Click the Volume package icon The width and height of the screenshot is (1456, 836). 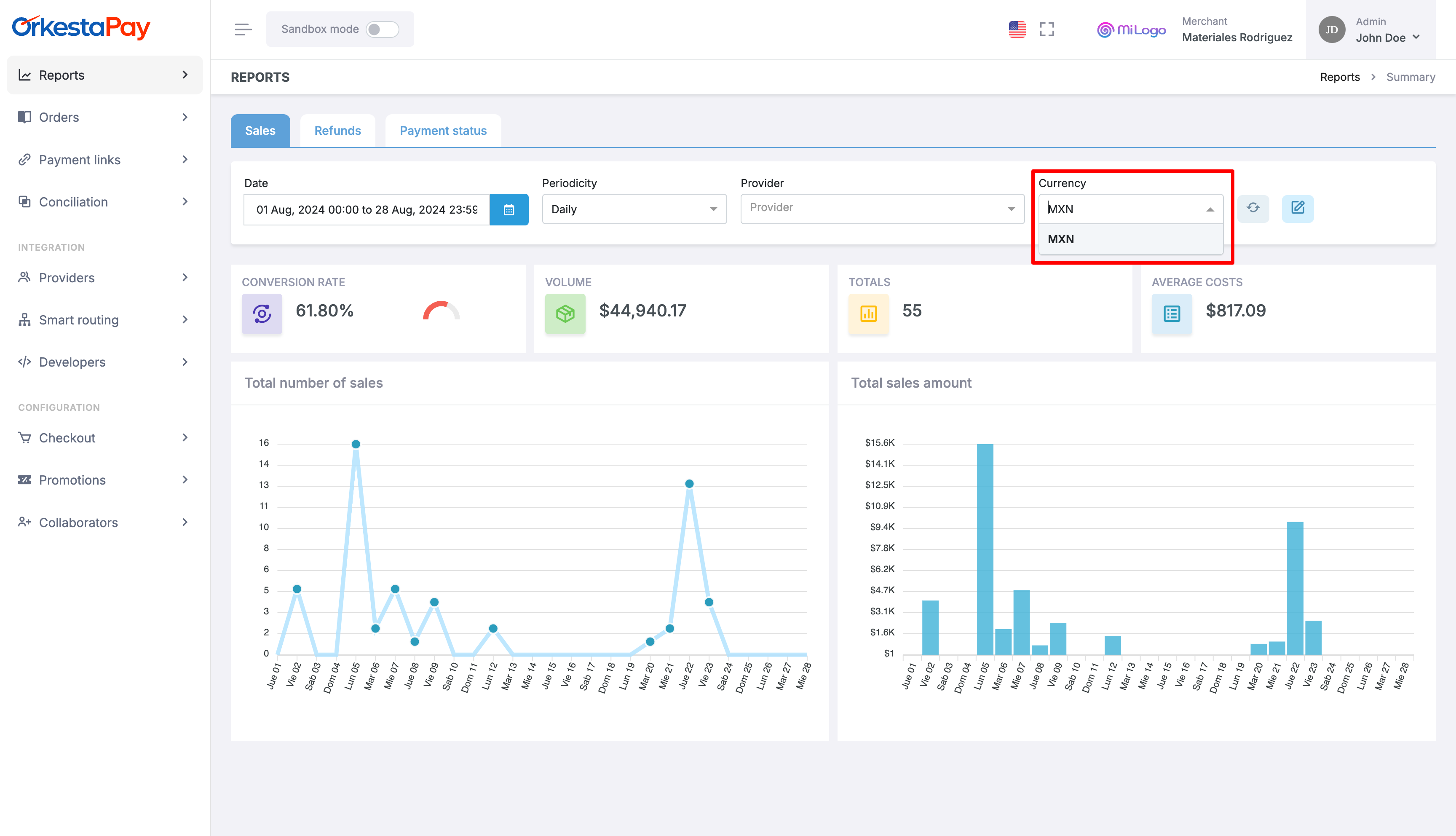point(565,313)
